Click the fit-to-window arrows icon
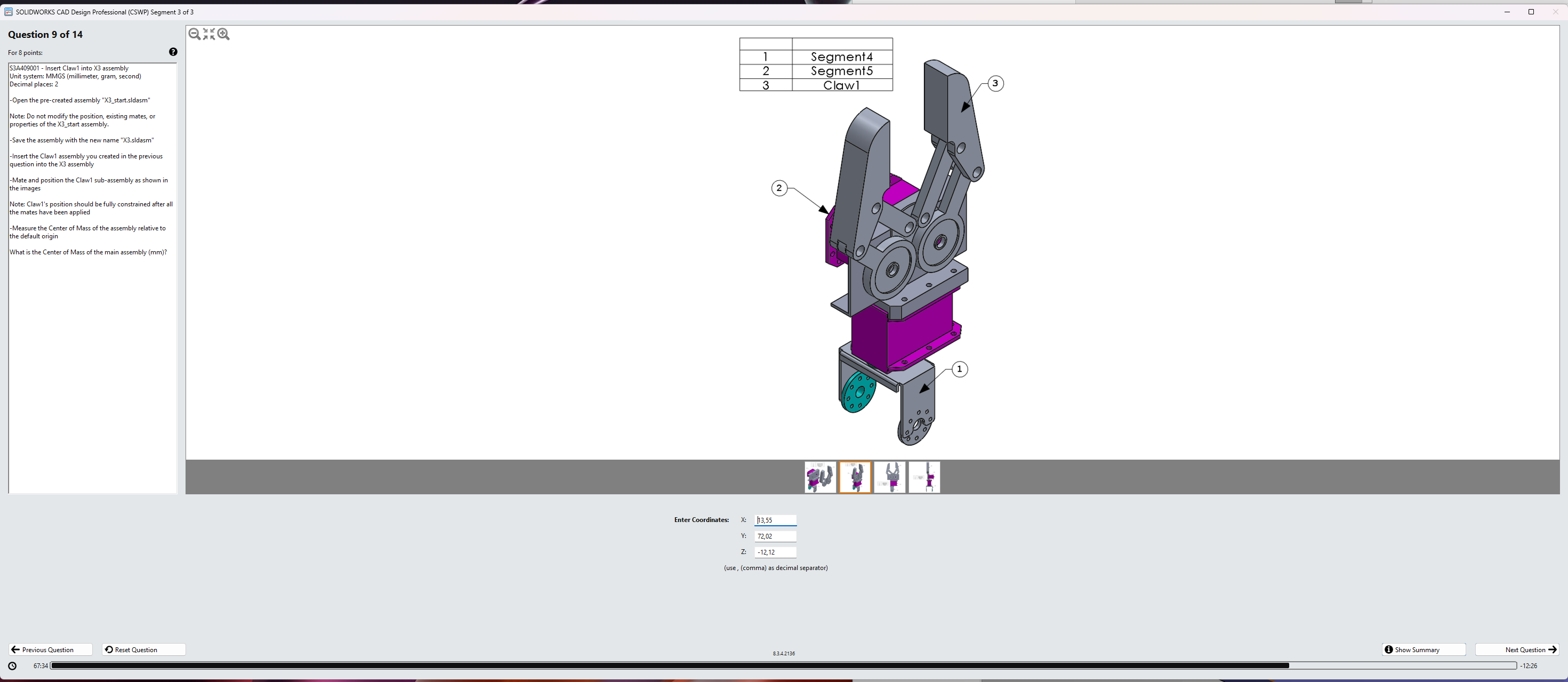 [x=209, y=34]
